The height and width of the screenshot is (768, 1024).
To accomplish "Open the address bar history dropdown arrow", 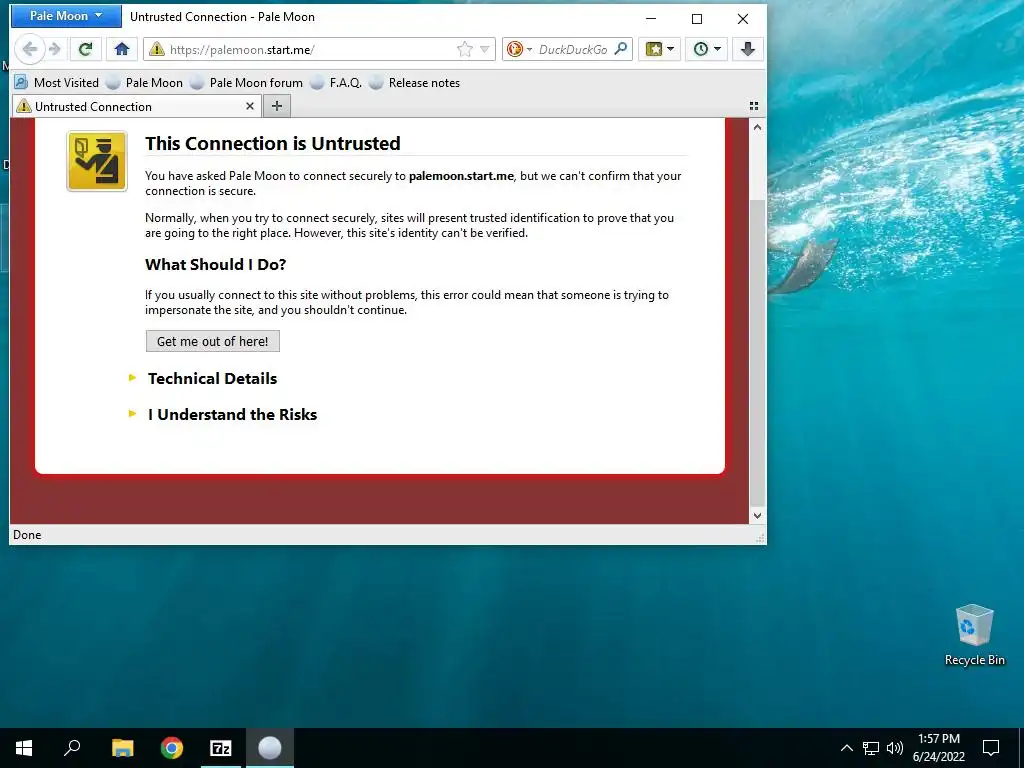I will point(485,49).
